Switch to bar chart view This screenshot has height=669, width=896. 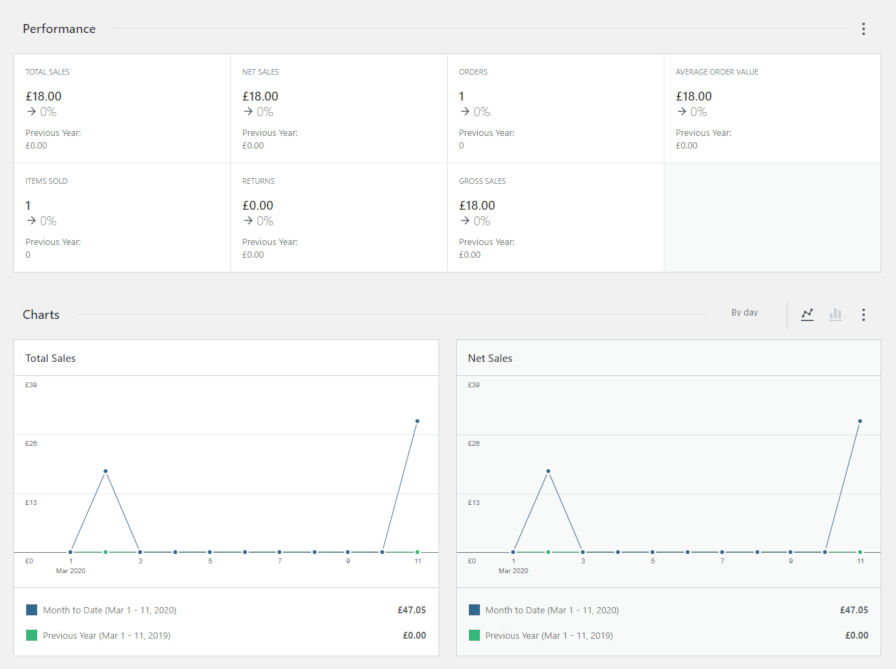click(x=835, y=315)
